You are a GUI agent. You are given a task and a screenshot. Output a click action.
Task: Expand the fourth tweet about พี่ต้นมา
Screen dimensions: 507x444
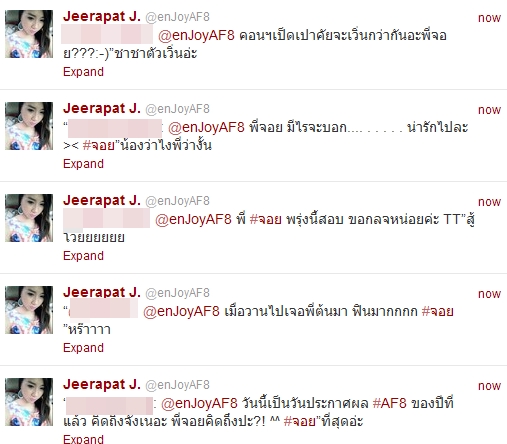[83, 348]
